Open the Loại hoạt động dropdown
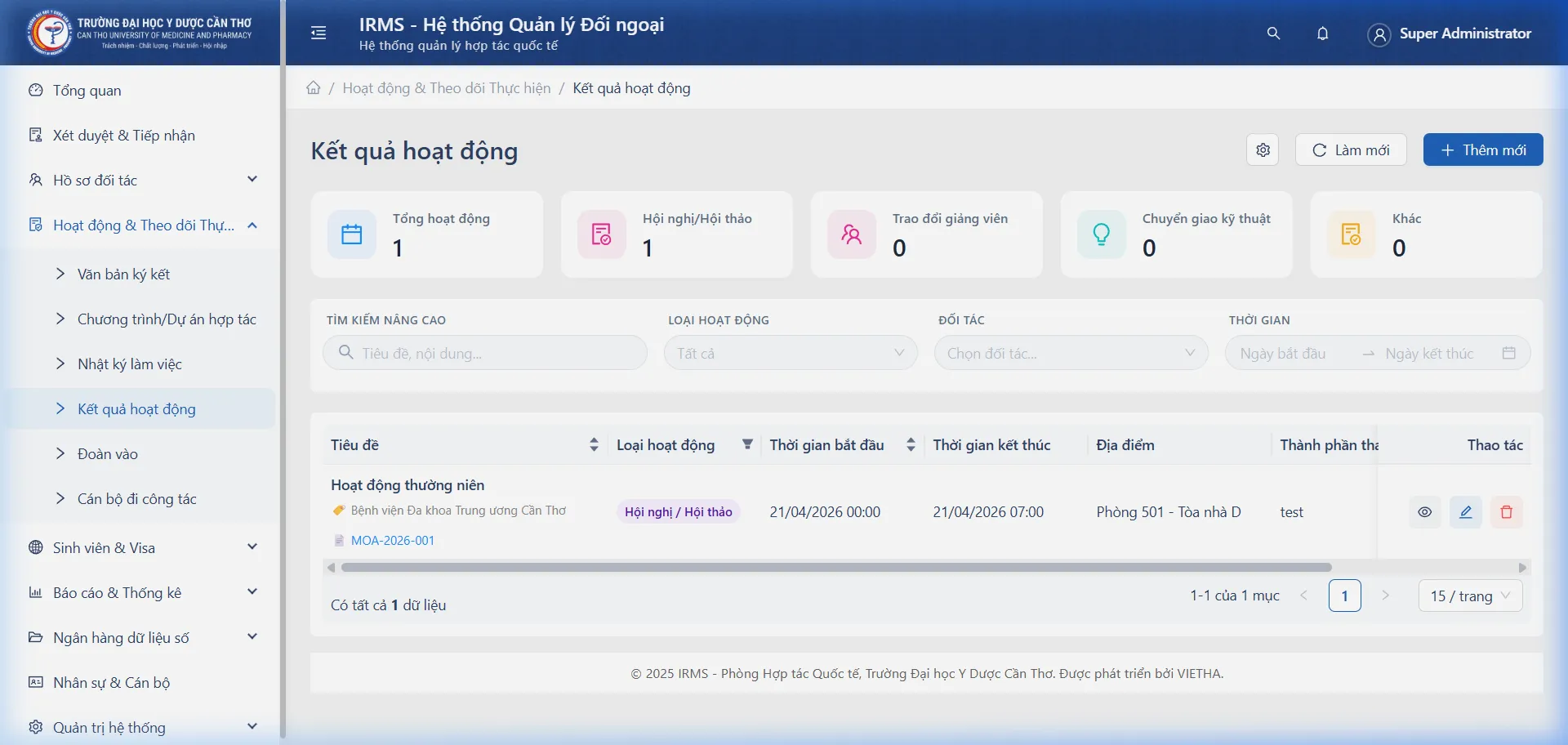 point(790,353)
